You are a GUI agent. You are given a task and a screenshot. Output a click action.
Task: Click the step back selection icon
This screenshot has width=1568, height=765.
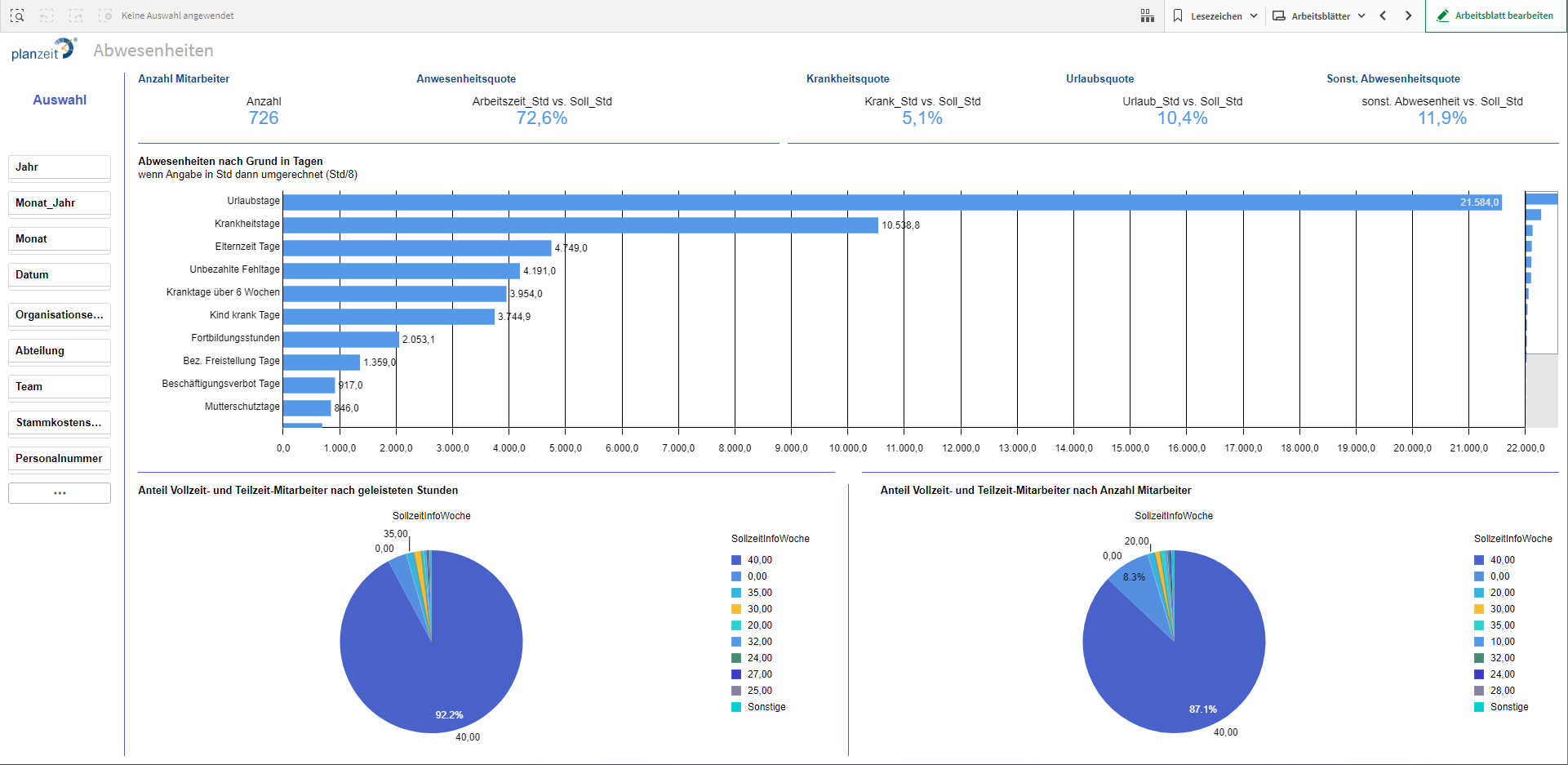[47, 16]
